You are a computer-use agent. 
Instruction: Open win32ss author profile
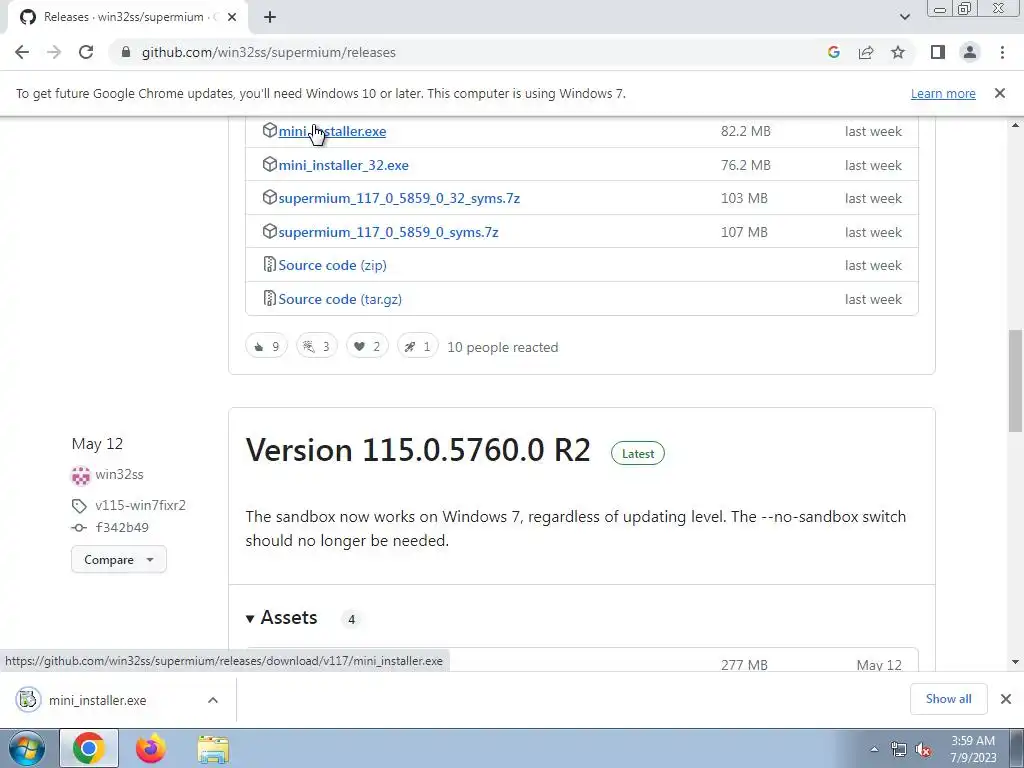(x=120, y=474)
